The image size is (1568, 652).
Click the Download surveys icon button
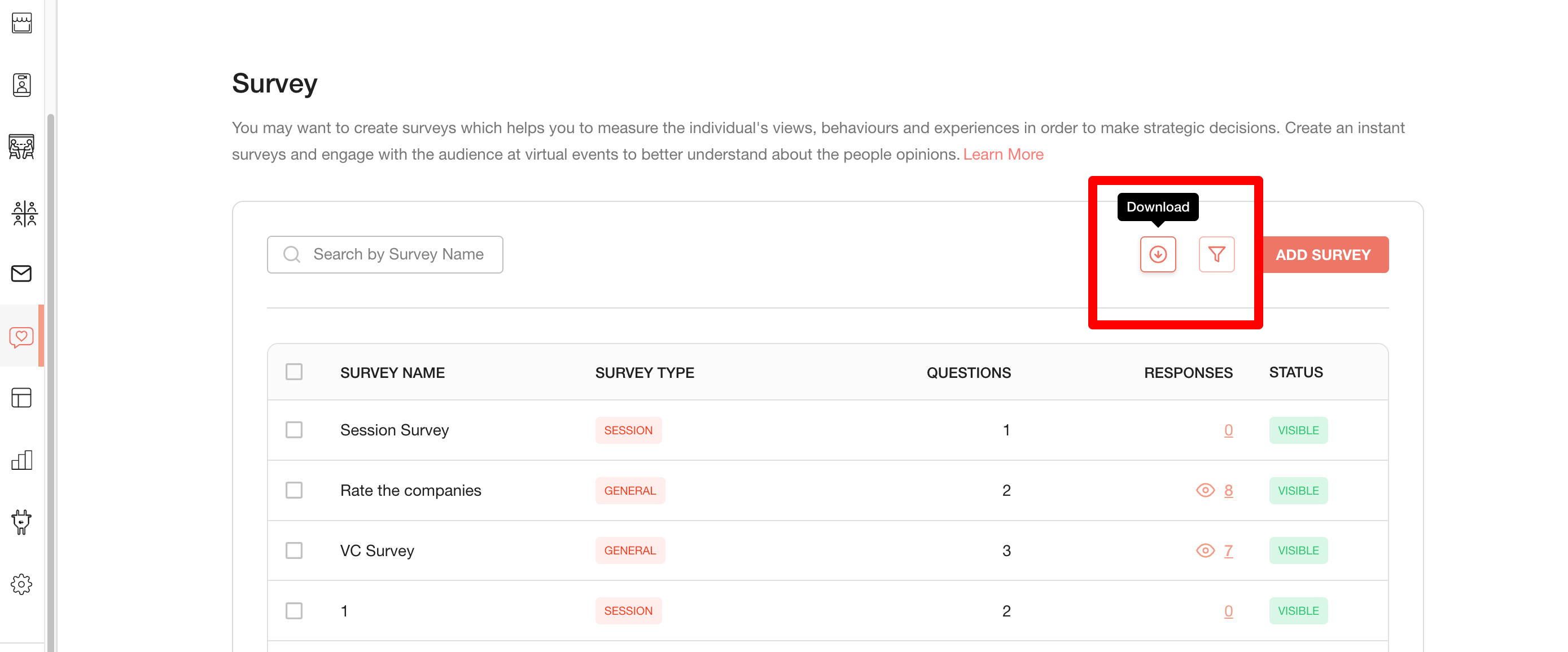[1158, 254]
